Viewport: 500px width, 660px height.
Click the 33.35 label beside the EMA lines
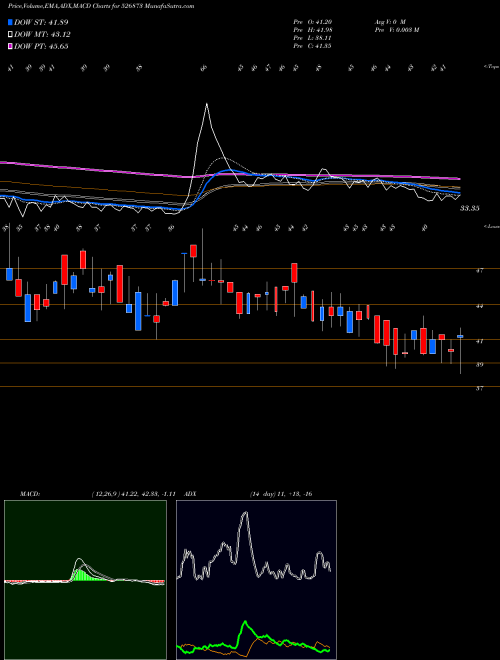pyautogui.click(x=470, y=208)
